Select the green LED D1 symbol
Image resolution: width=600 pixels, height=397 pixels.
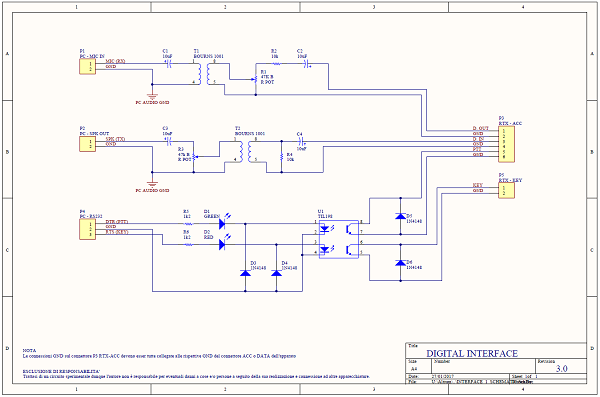point(224,222)
